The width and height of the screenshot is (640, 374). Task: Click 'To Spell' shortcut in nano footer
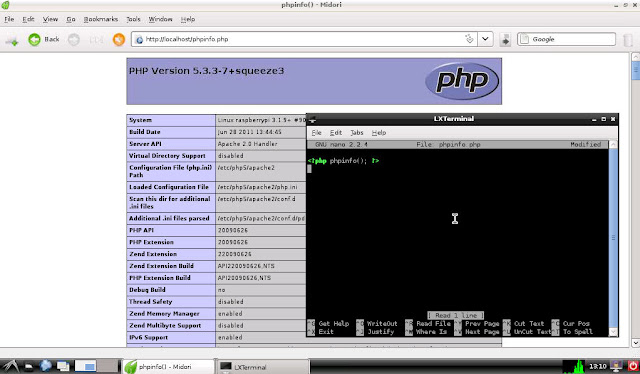(x=578, y=332)
